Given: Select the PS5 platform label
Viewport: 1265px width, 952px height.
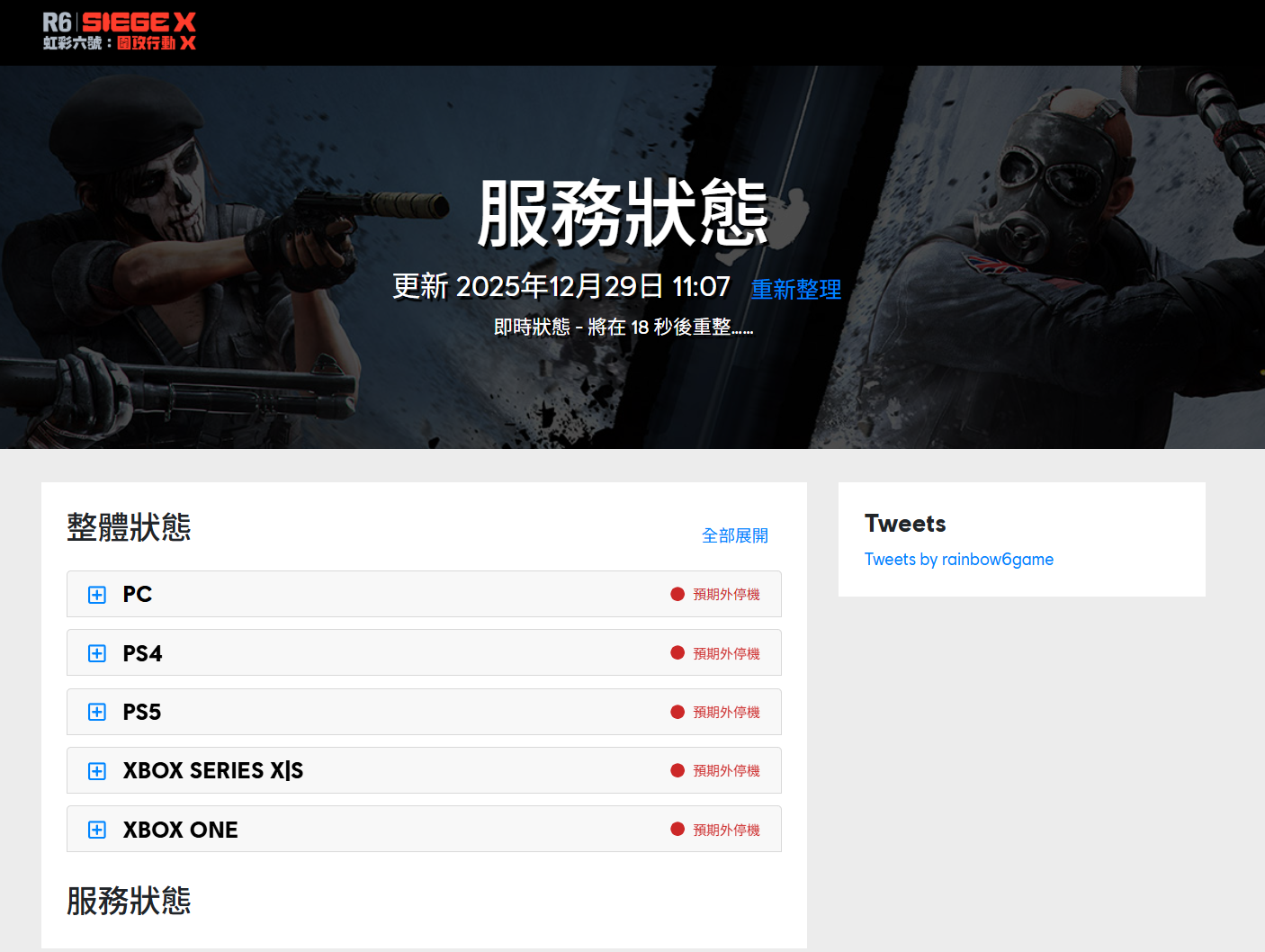Looking at the screenshot, I should pyautogui.click(x=142, y=713).
